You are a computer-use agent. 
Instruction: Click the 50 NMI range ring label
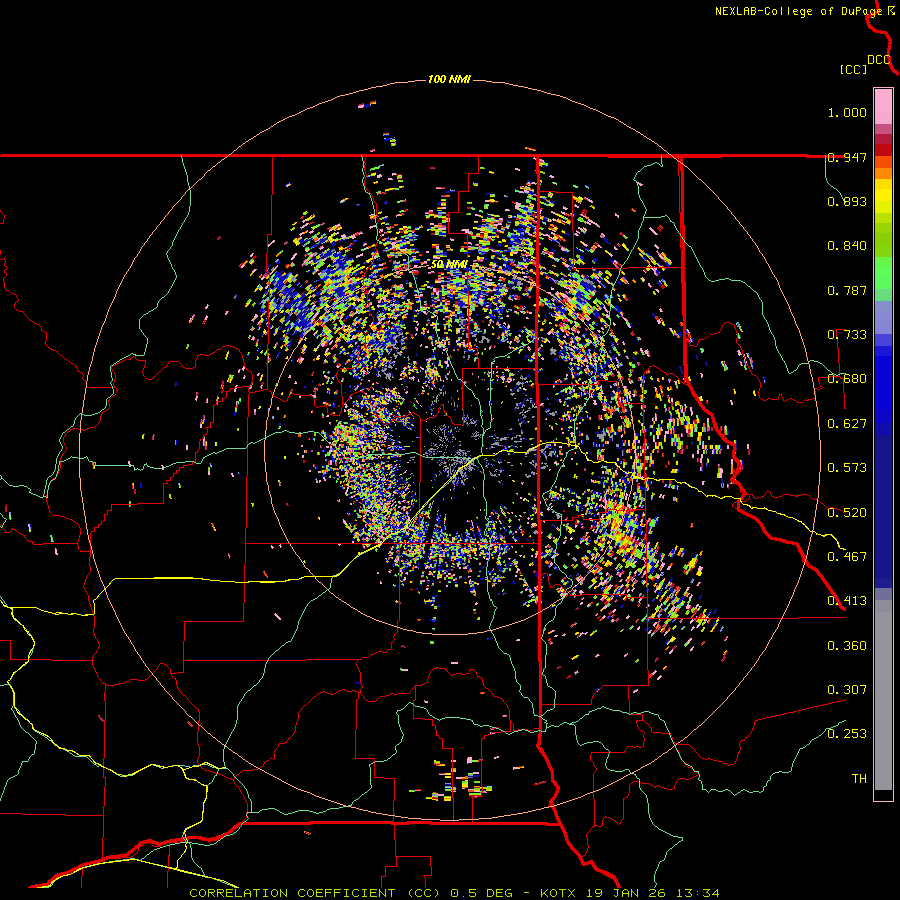pyautogui.click(x=449, y=265)
